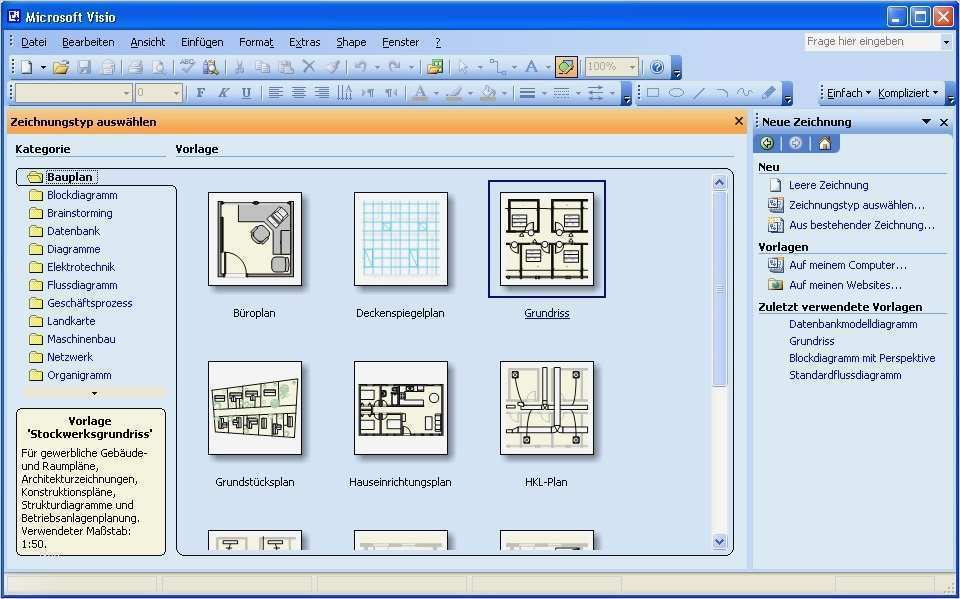Viewport: 960px width, 599px height.
Task: Click the Delete X icon
Action: [309, 66]
